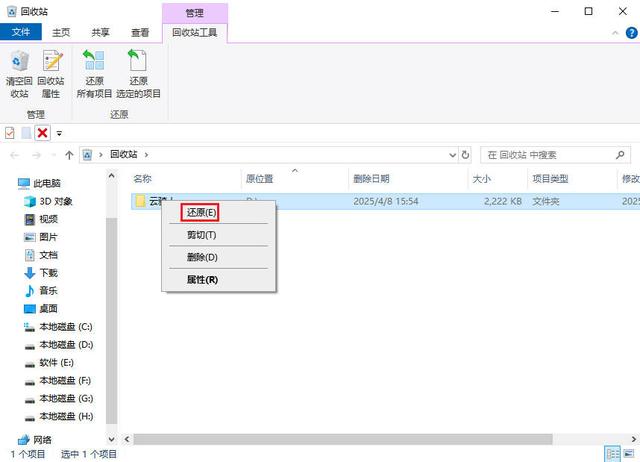Viewport: 640px width, 462px height.
Task: Open the 文件 menu tab
Action: point(21,32)
